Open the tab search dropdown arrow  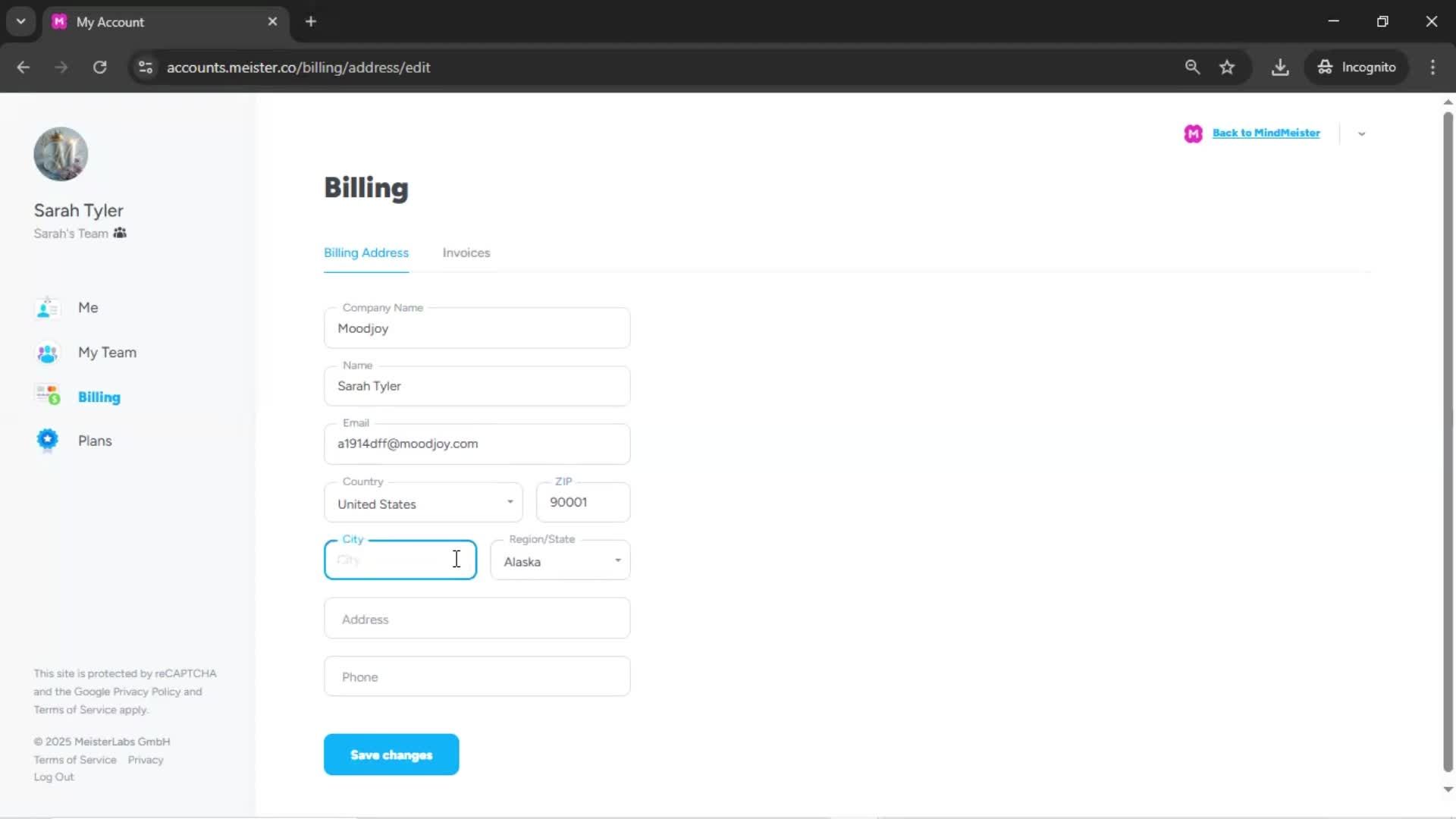(21, 22)
